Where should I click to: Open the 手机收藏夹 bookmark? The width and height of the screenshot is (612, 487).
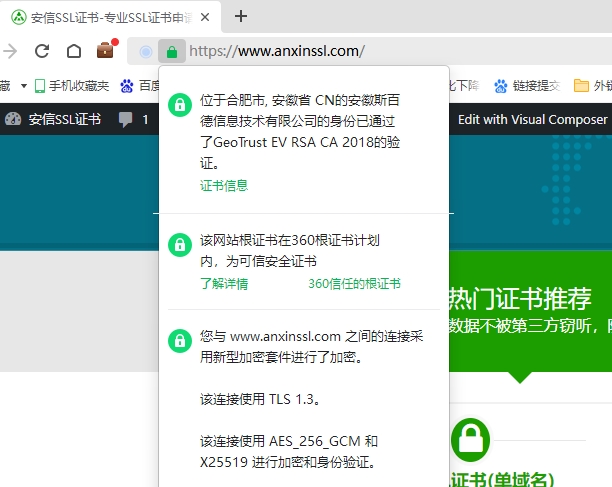[x=72, y=85]
